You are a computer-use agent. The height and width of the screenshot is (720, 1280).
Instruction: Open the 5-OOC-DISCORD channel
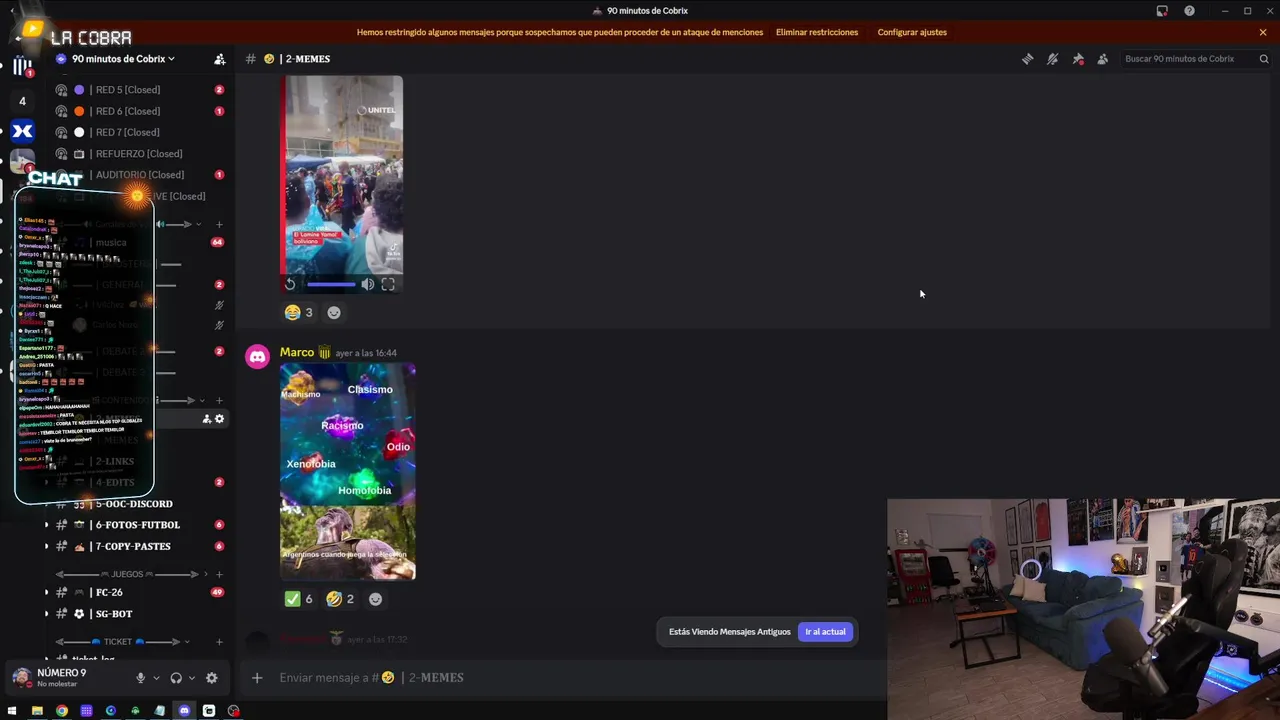140,504
